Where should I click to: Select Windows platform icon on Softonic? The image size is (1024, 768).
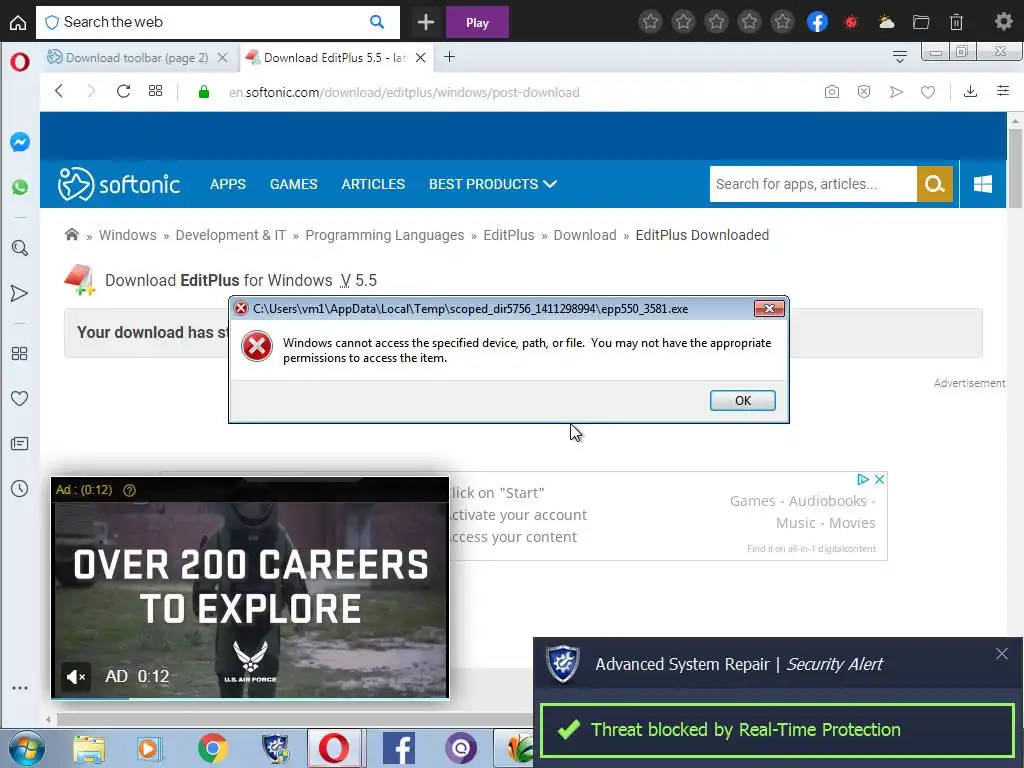tap(983, 184)
